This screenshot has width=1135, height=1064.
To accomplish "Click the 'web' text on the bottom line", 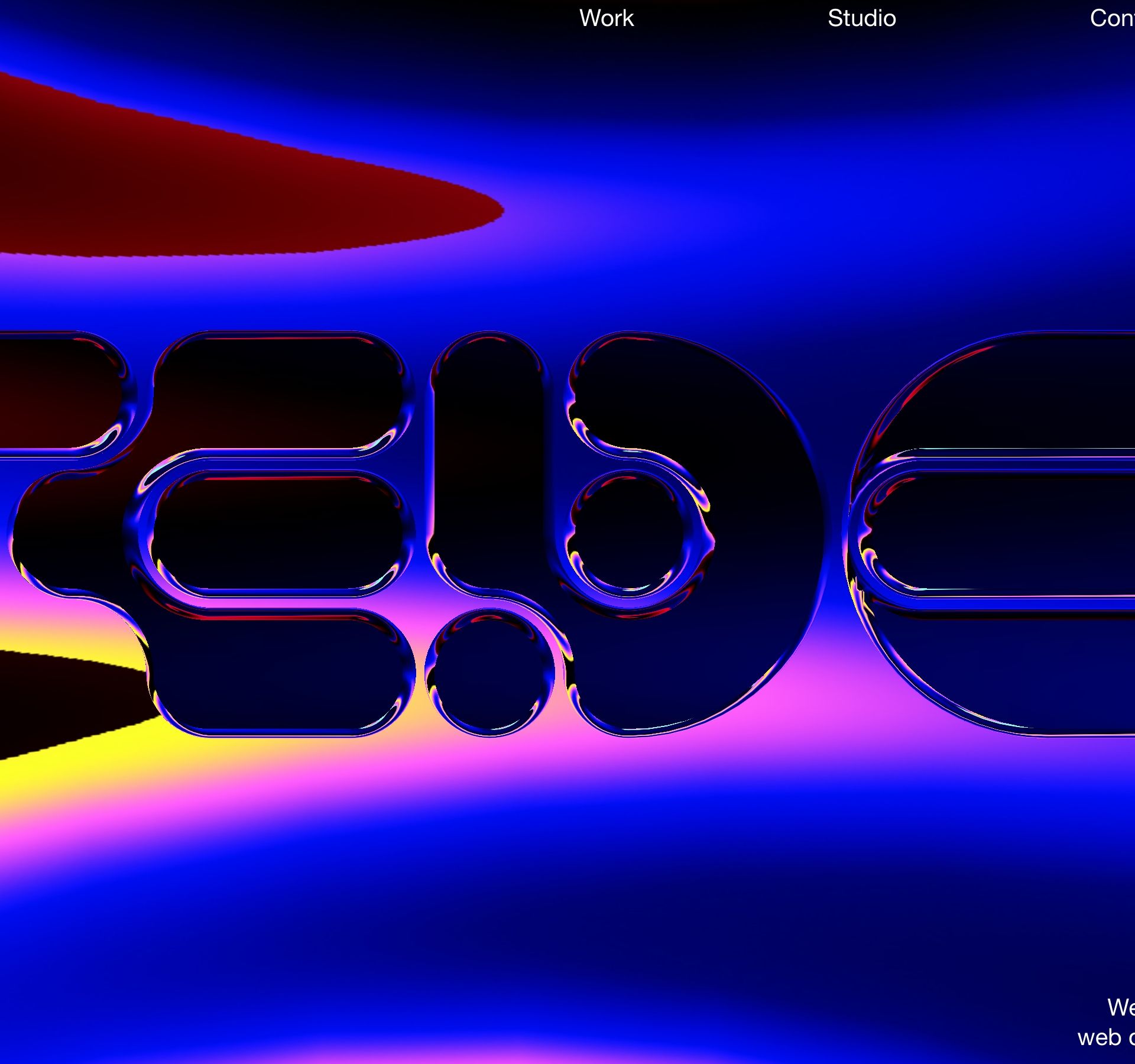I will [x=1099, y=1037].
